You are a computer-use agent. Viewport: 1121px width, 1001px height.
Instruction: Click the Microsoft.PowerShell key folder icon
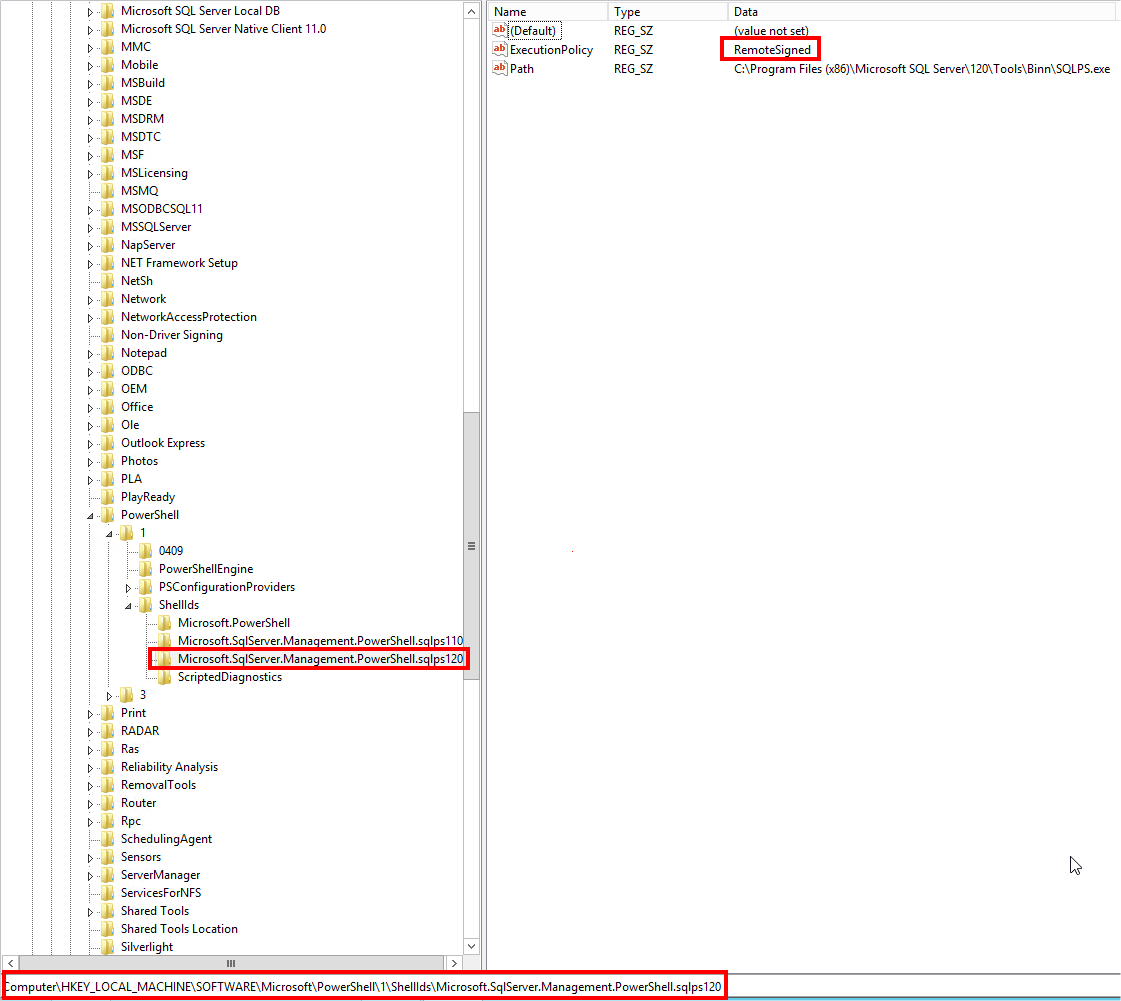click(x=165, y=623)
